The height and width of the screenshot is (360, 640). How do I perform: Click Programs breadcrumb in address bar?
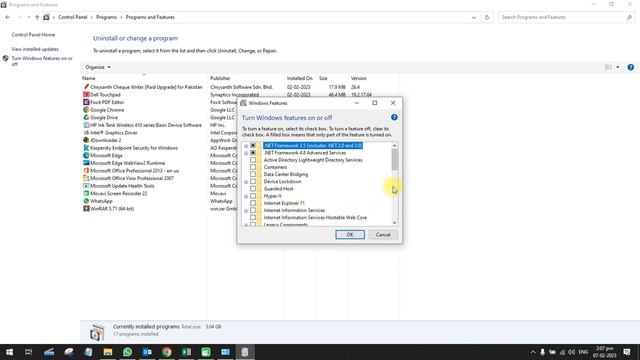(107, 17)
